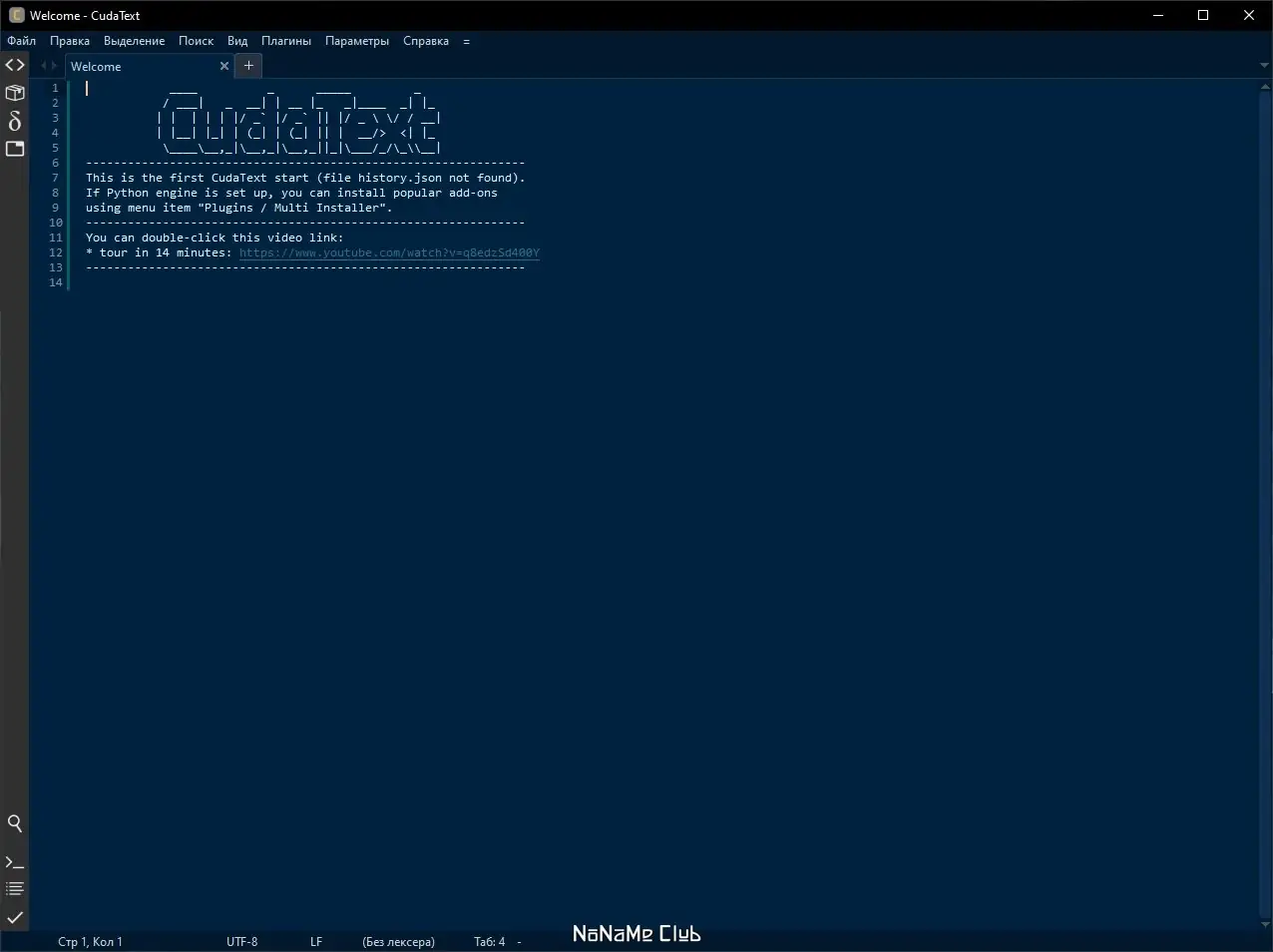The height and width of the screenshot is (952, 1273).
Task: Show the Output list panel
Action: (15, 888)
